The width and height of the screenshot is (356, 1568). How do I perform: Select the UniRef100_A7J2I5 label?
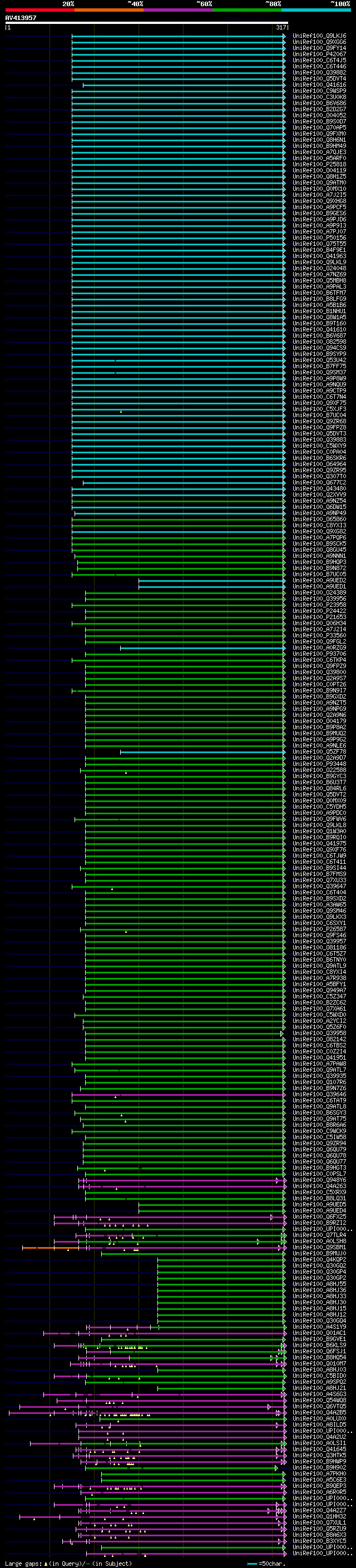pos(319,195)
